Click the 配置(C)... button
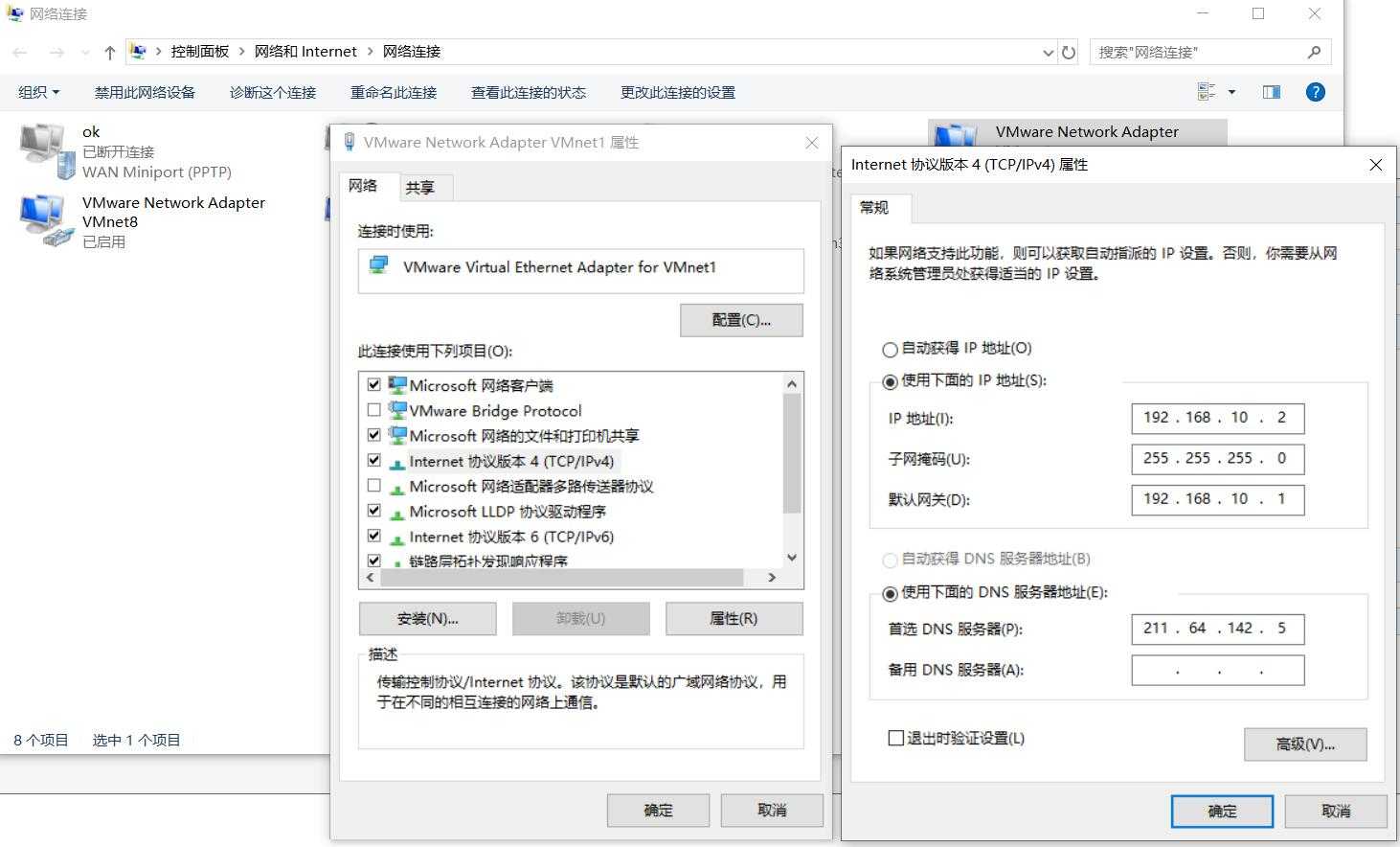Viewport: 1400px width, 847px height. pyautogui.click(x=742, y=320)
